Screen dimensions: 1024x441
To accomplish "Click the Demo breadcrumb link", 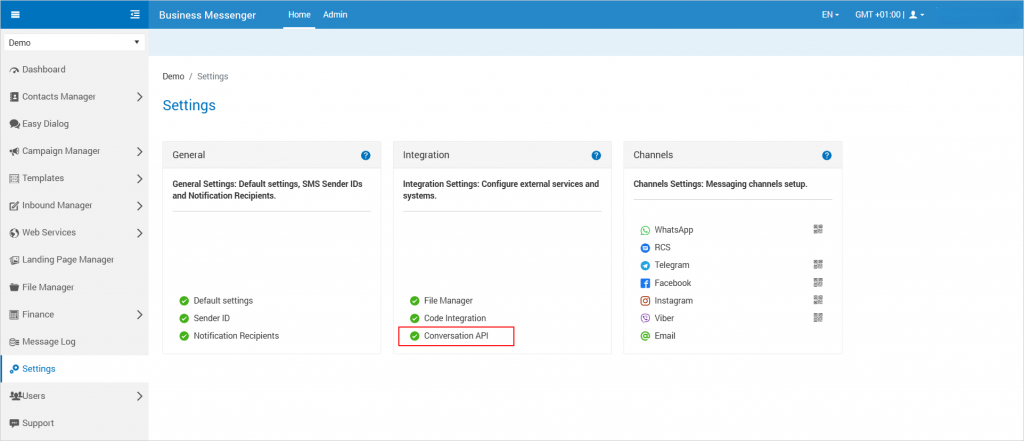I will pyautogui.click(x=173, y=76).
